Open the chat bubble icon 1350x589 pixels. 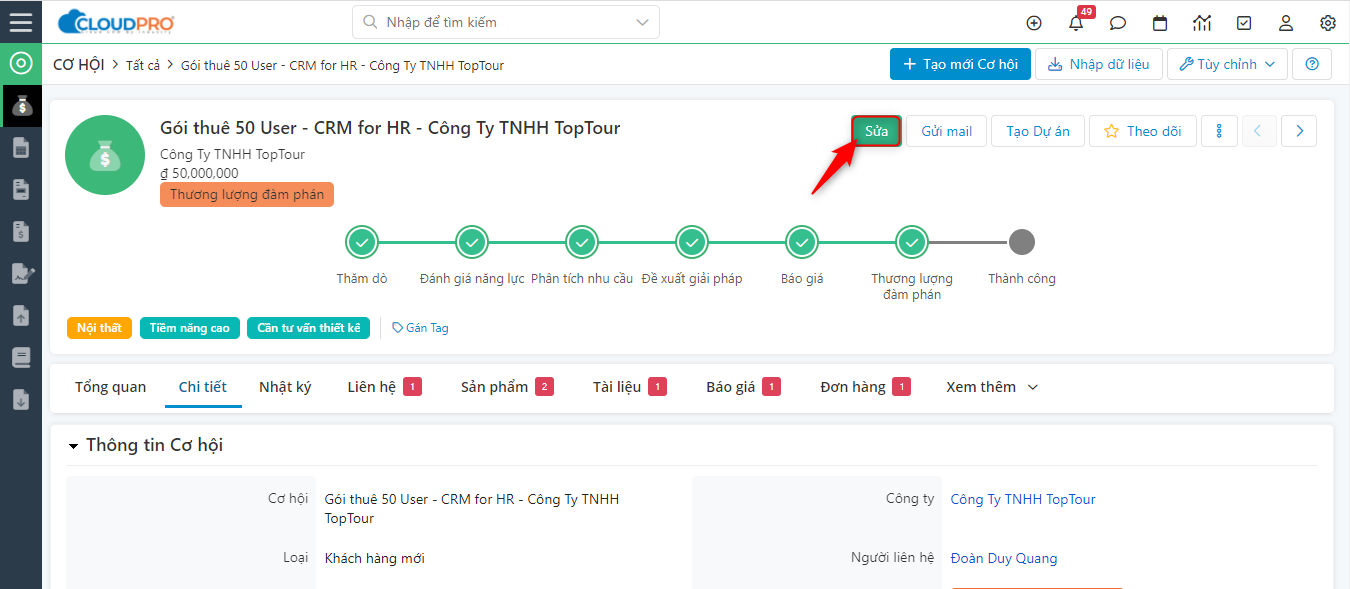click(1118, 23)
